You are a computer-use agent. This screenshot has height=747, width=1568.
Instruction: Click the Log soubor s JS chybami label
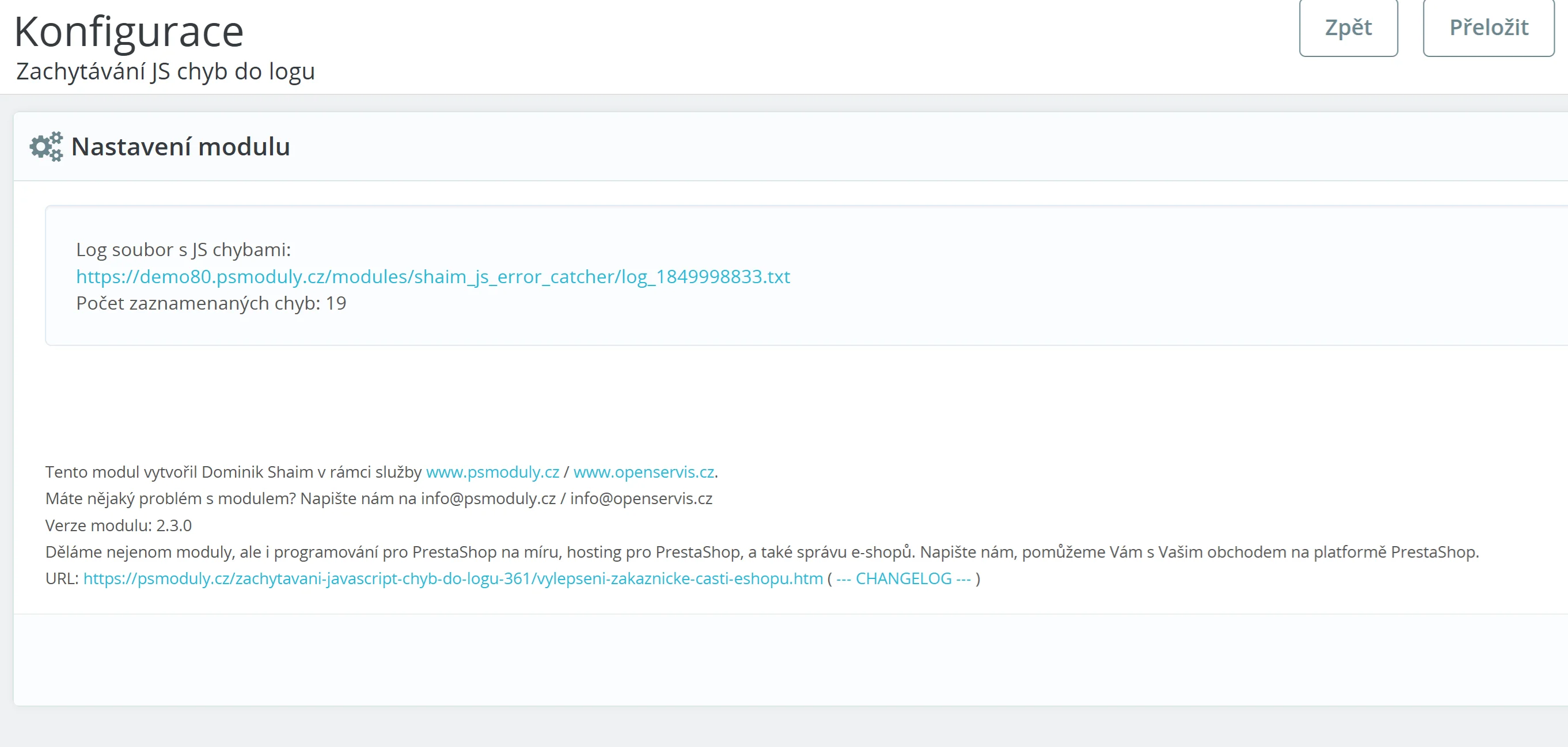(183, 249)
